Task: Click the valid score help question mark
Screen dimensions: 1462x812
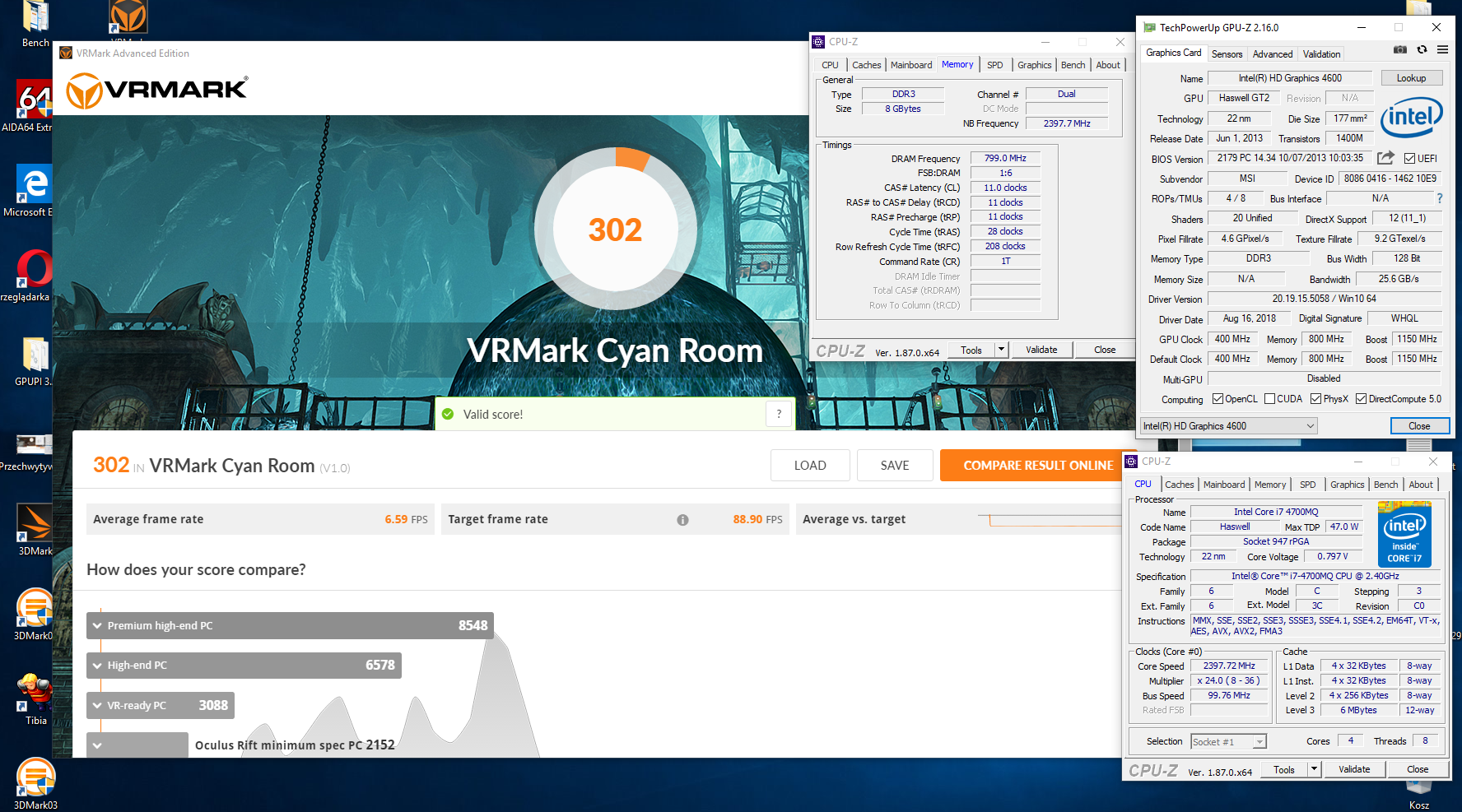Action: click(x=779, y=414)
